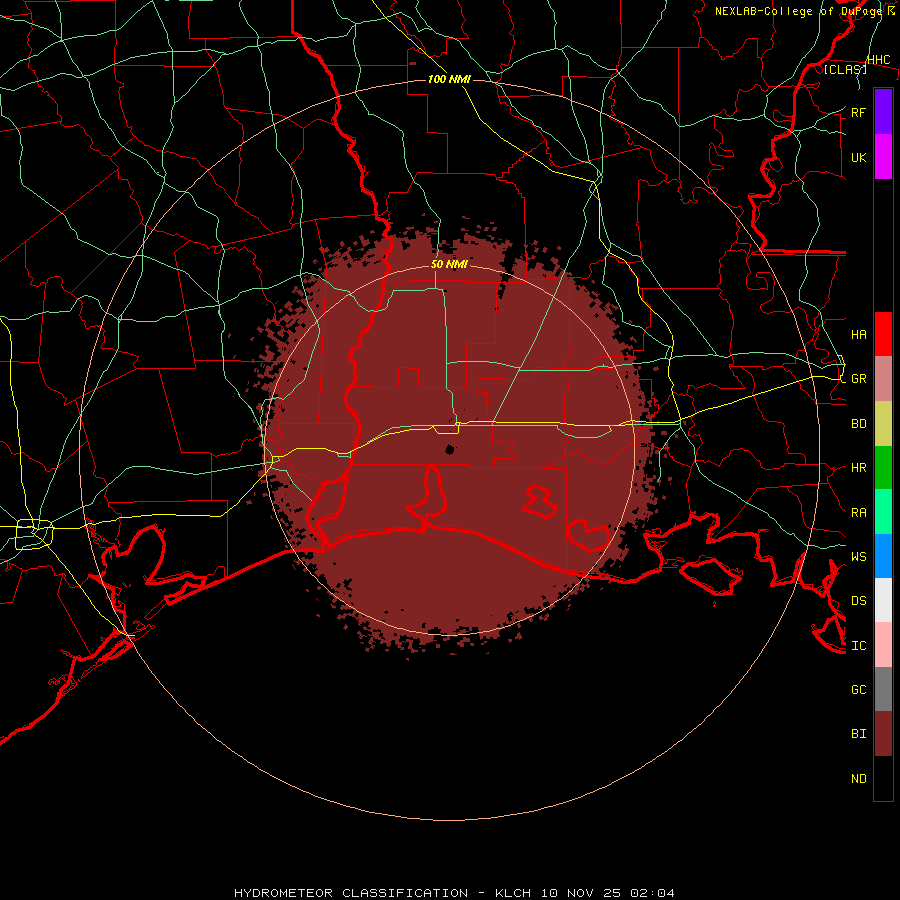
Task: Click the GR legend label
Action: pos(858,379)
